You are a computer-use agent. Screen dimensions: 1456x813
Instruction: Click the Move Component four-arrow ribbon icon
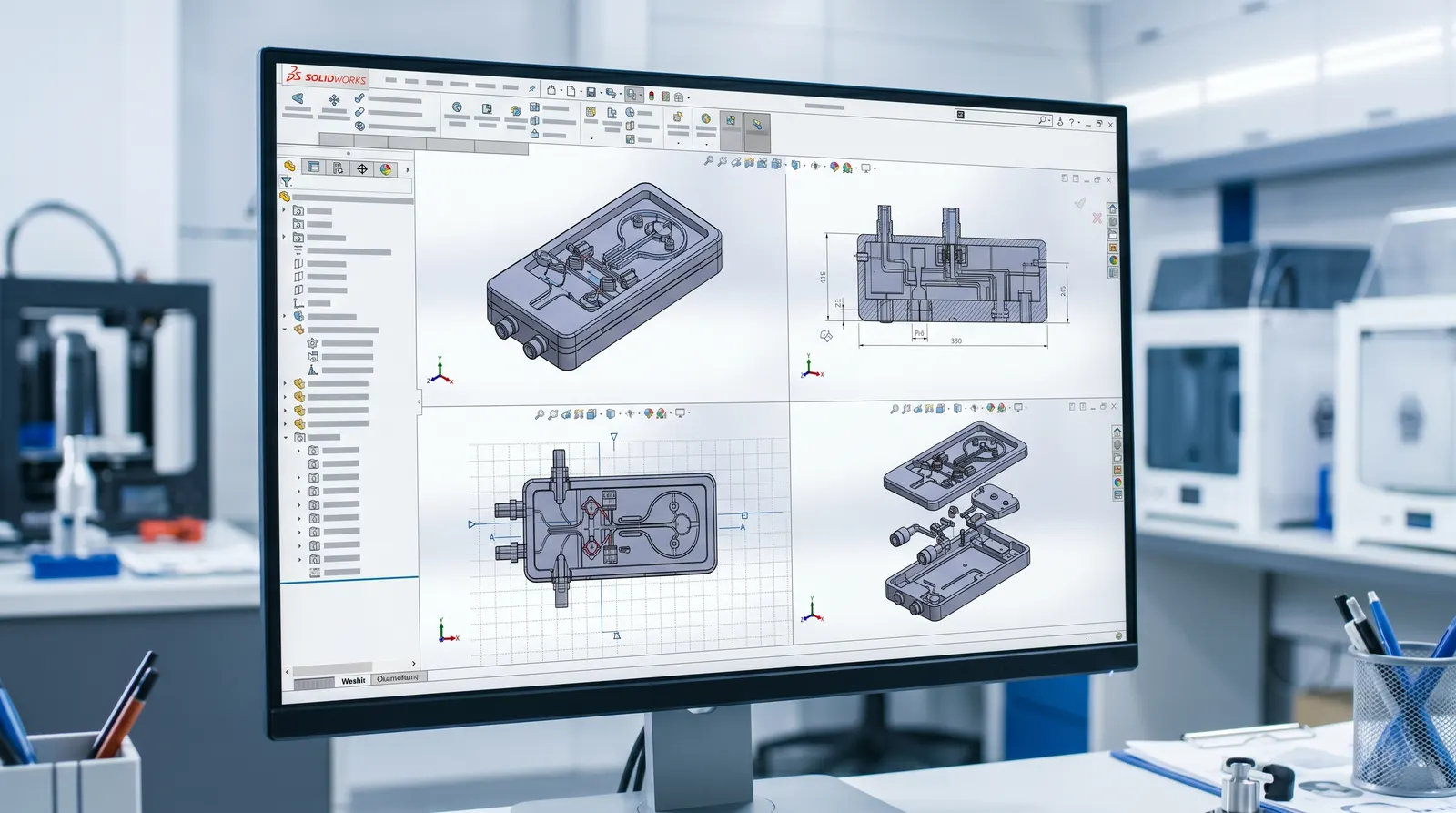334,100
